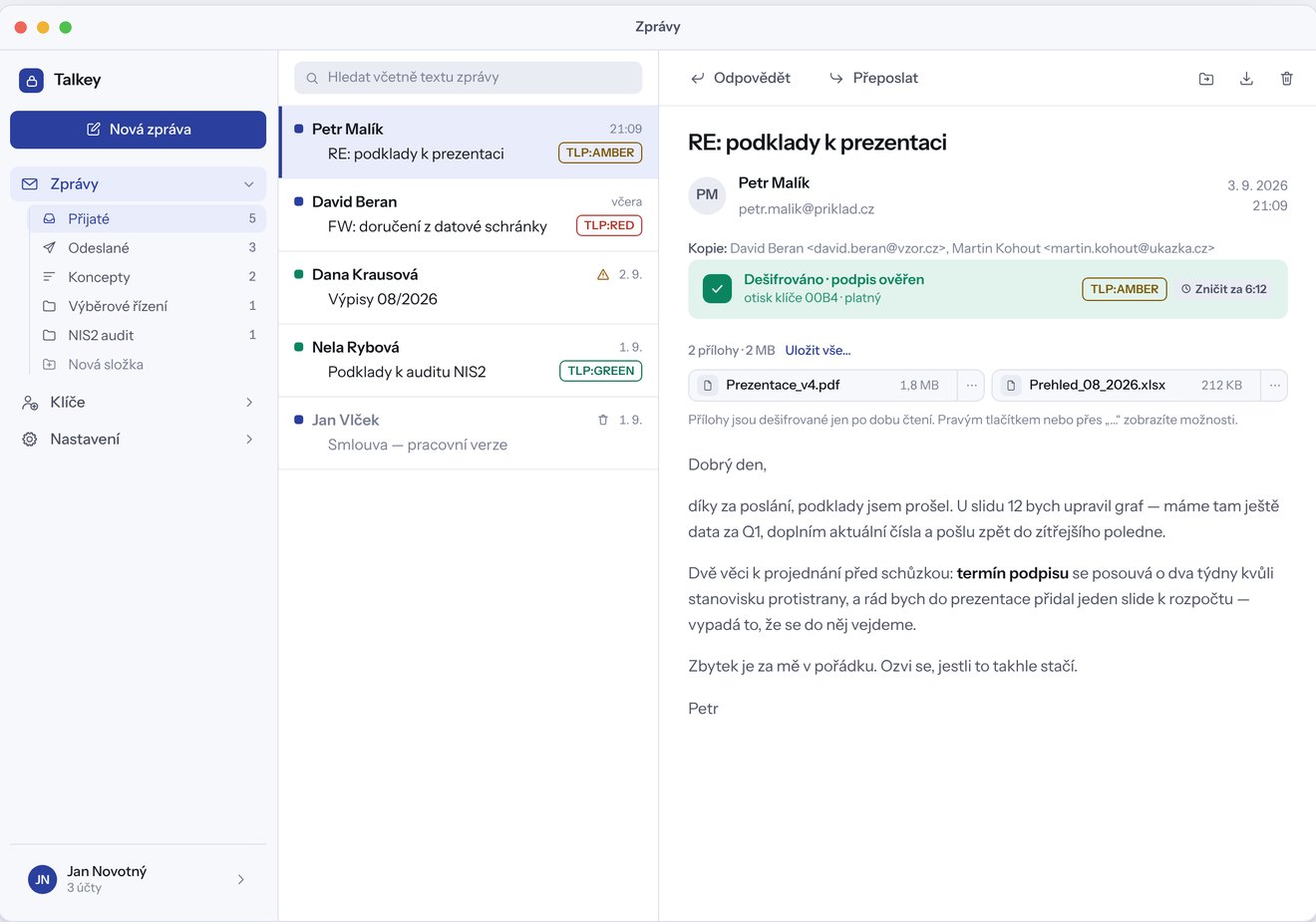Click the green verified checkmark badge
This screenshot has height=922, width=1316.
[717, 289]
